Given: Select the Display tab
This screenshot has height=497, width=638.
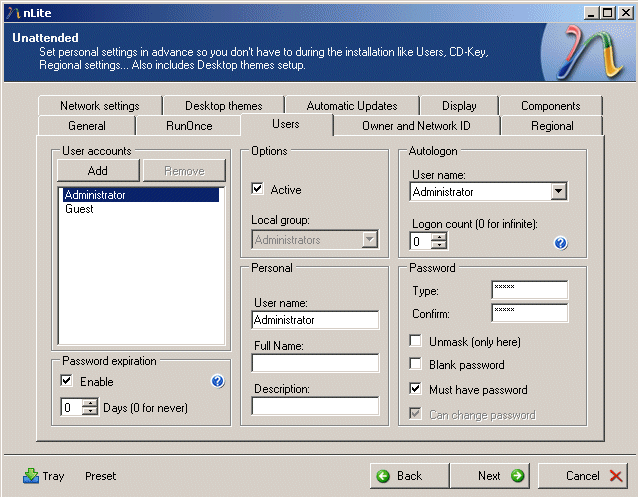Looking at the screenshot, I should pos(459,106).
